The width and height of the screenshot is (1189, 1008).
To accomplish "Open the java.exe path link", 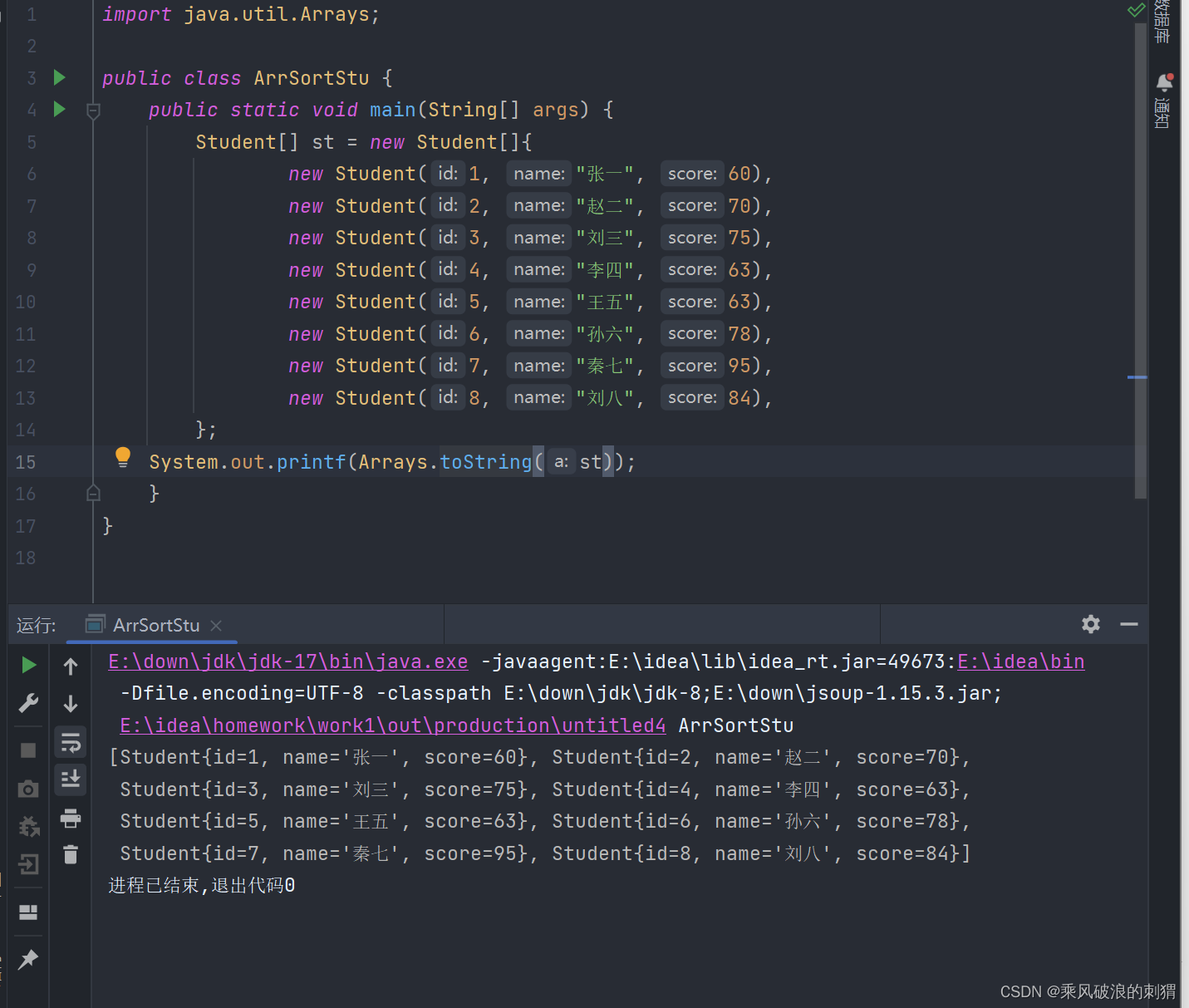I will point(287,661).
